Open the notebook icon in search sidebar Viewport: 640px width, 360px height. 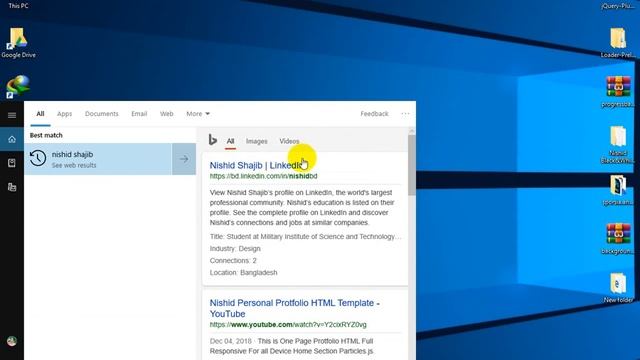coord(12,163)
